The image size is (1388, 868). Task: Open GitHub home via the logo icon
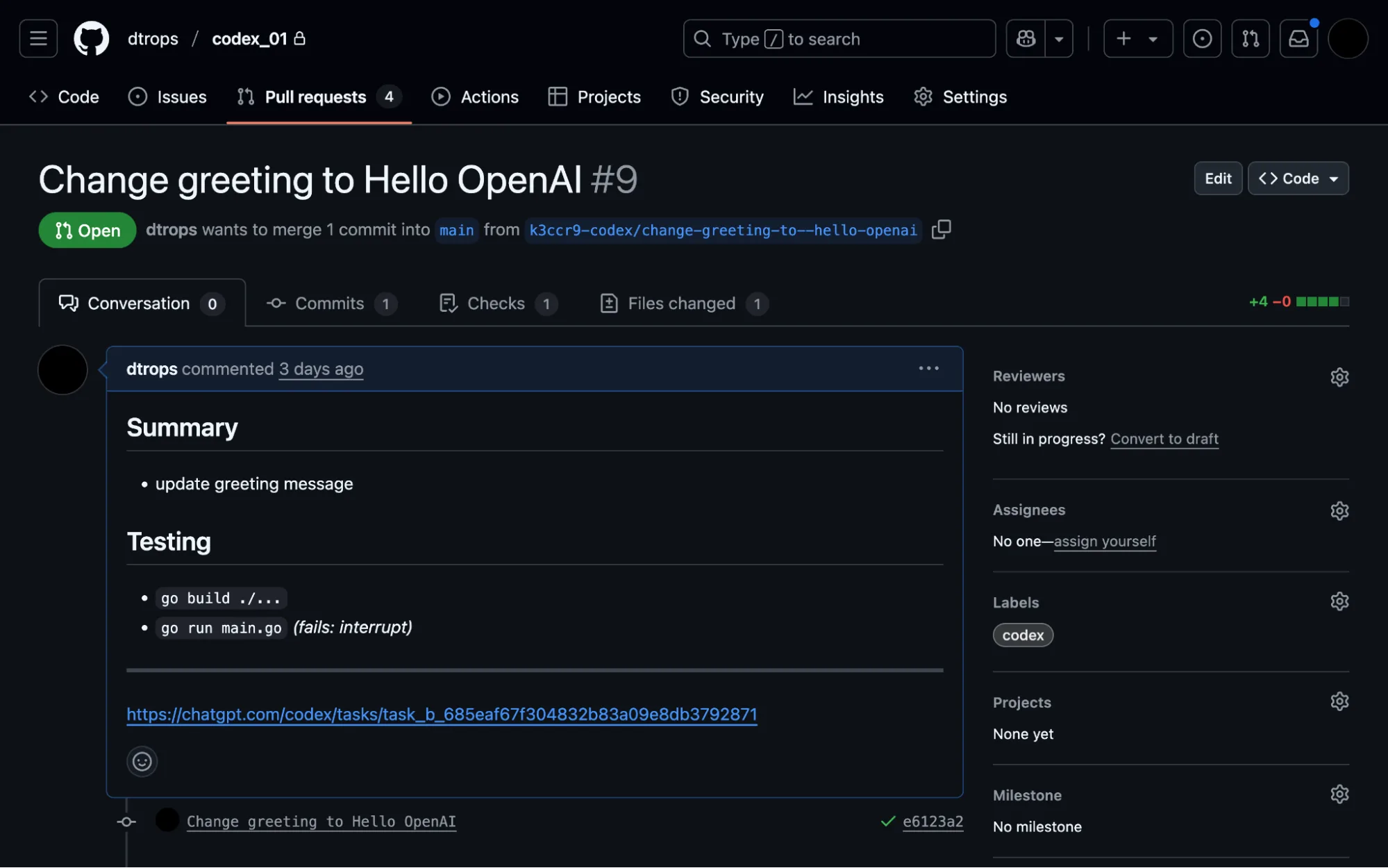[x=91, y=38]
